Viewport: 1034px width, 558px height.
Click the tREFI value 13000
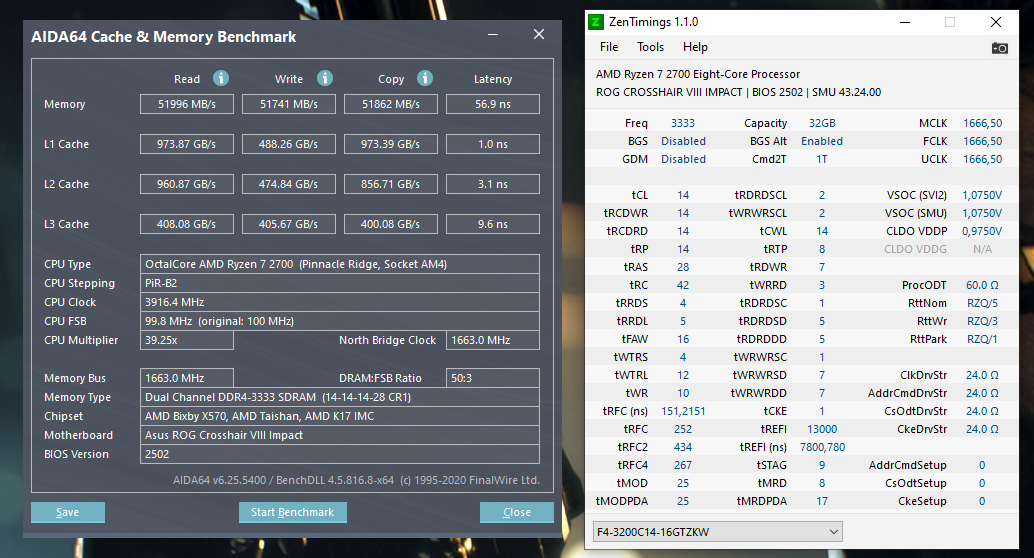pos(822,429)
